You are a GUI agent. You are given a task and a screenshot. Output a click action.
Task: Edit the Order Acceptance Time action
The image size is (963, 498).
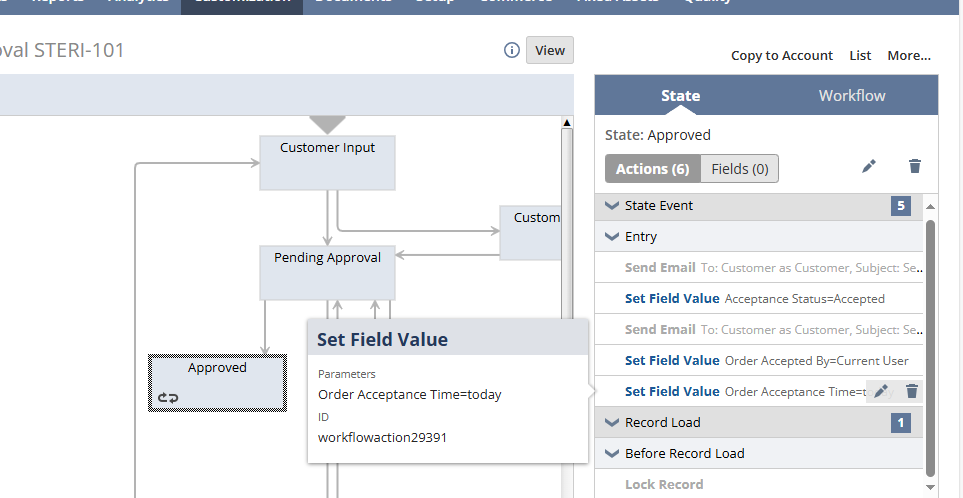pos(881,392)
